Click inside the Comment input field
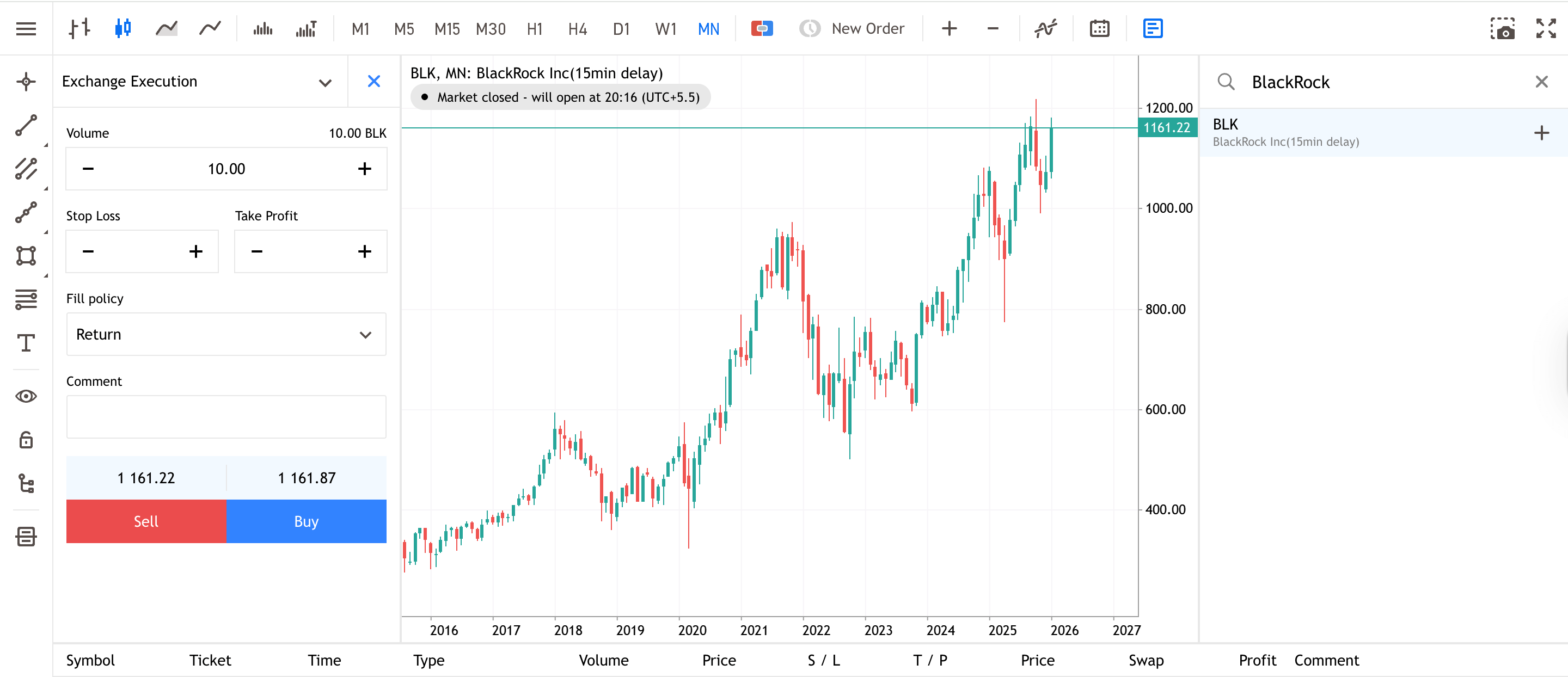This screenshot has width=1568, height=677. [x=225, y=417]
